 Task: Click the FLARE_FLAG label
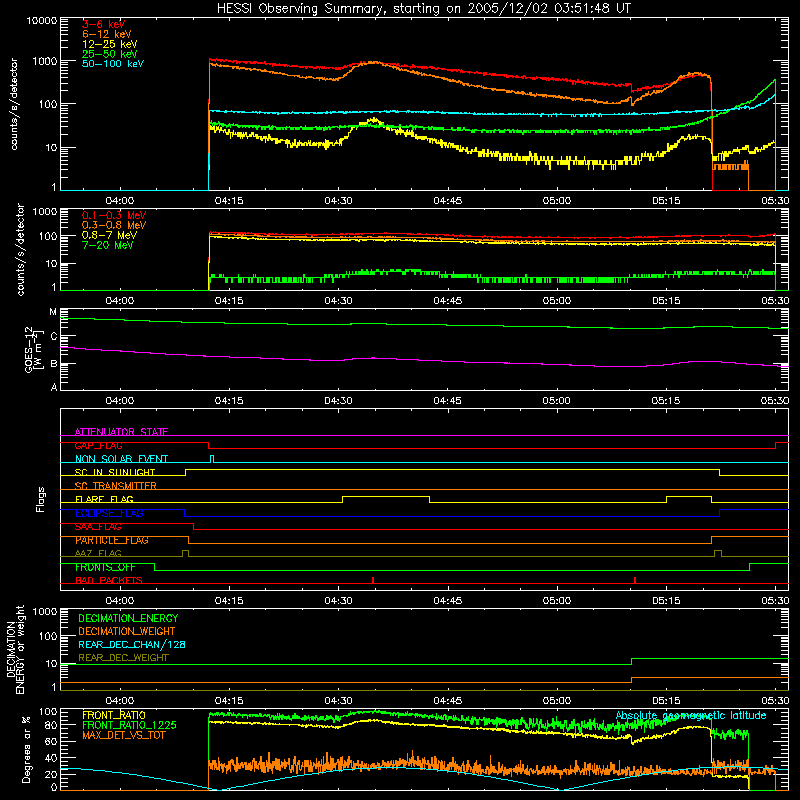[x=104, y=499]
